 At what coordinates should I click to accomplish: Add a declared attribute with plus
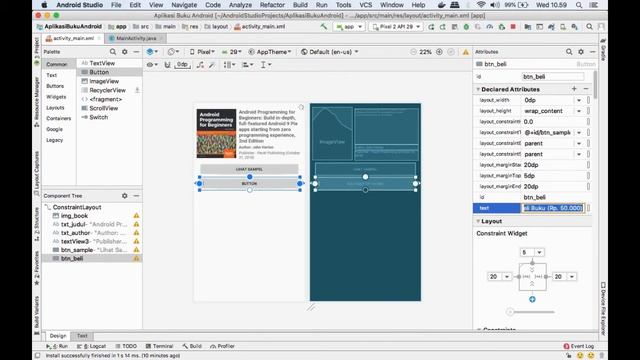(x=574, y=89)
